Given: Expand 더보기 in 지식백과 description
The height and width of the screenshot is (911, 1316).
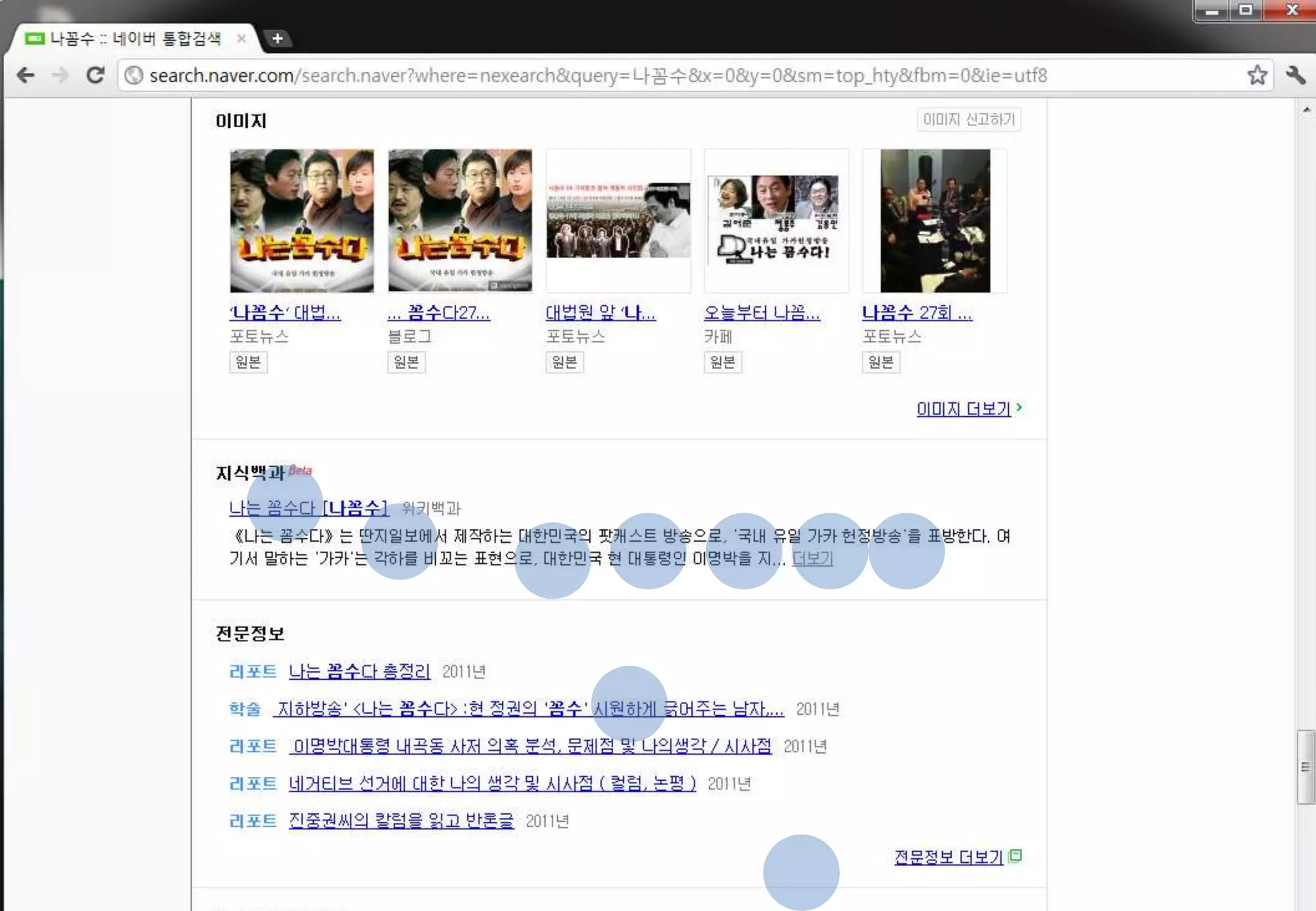Looking at the screenshot, I should 812,558.
